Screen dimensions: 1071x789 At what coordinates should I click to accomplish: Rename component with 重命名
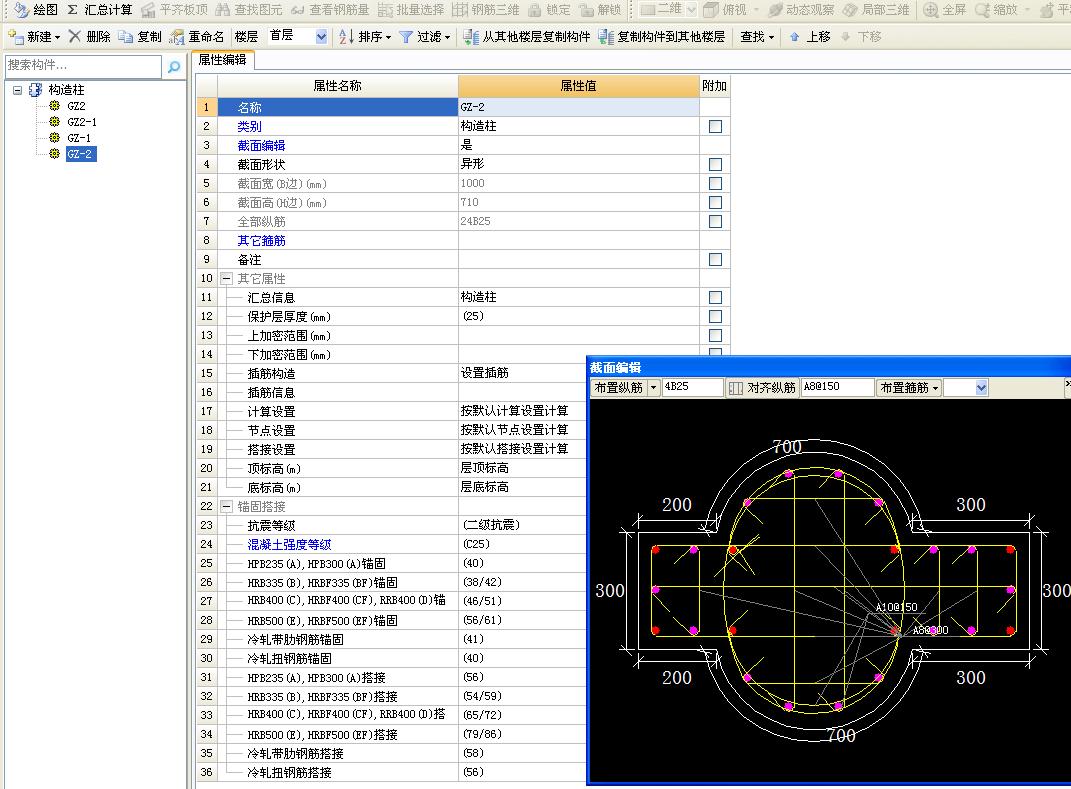pos(197,36)
